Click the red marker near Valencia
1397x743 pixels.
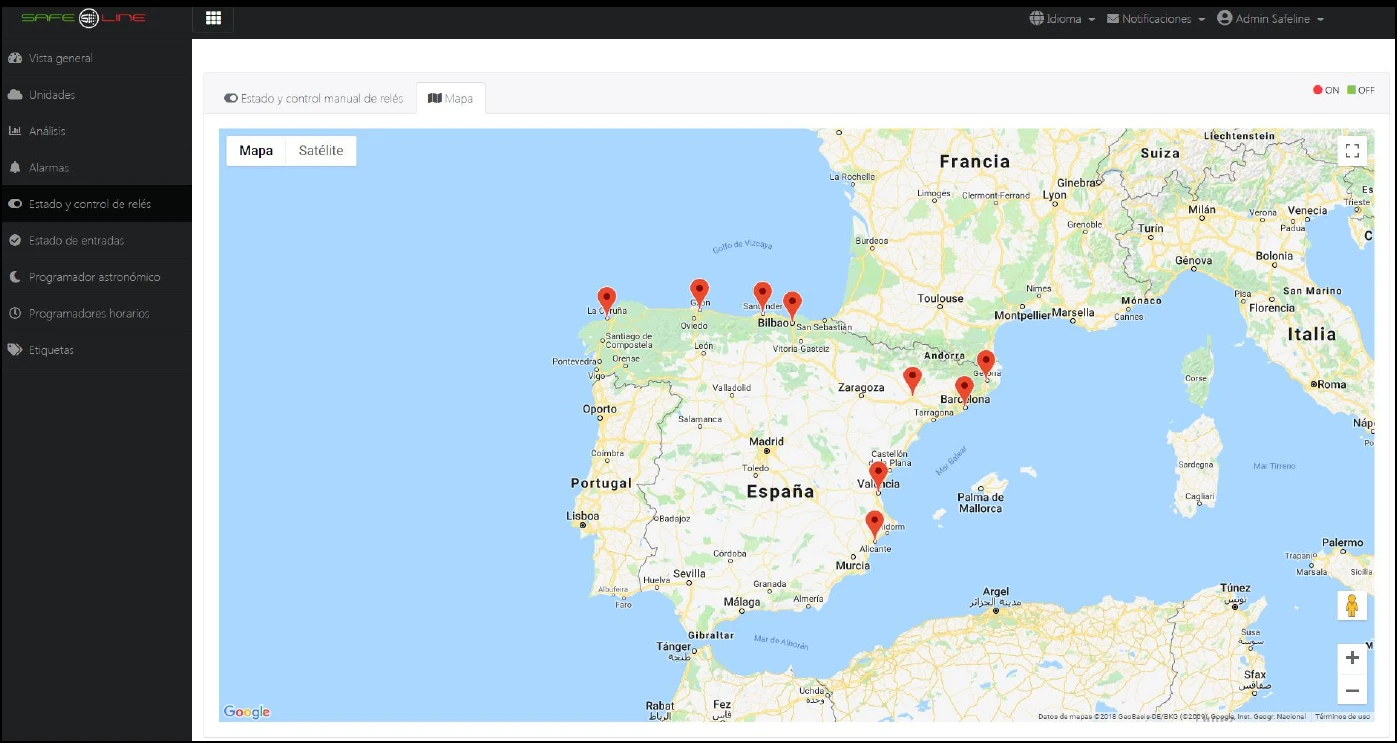coord(878,474)
